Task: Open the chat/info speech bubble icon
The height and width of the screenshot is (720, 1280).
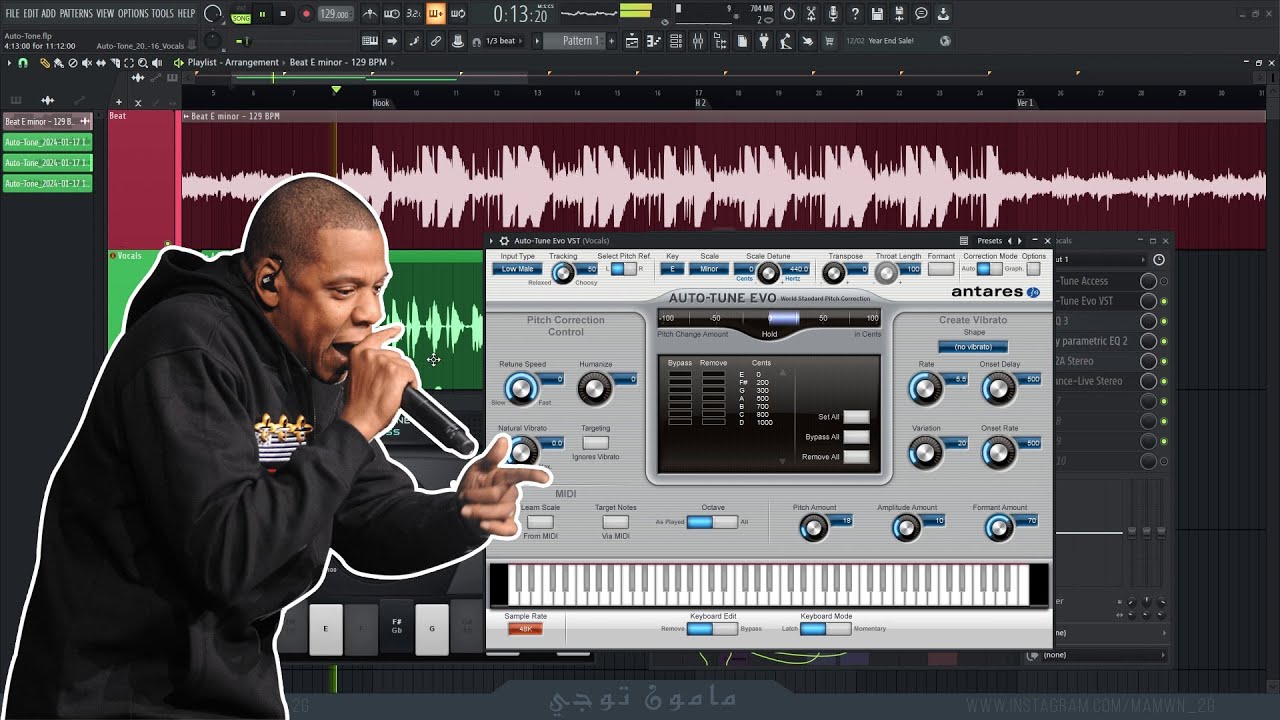Action: point(921,14)
